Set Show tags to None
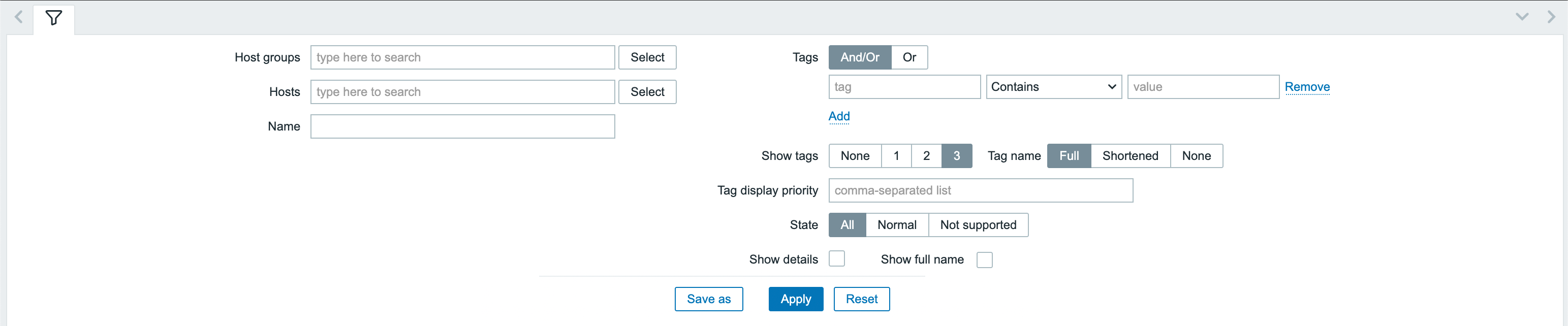This screenshot has width=1568, height=326. 855,156
